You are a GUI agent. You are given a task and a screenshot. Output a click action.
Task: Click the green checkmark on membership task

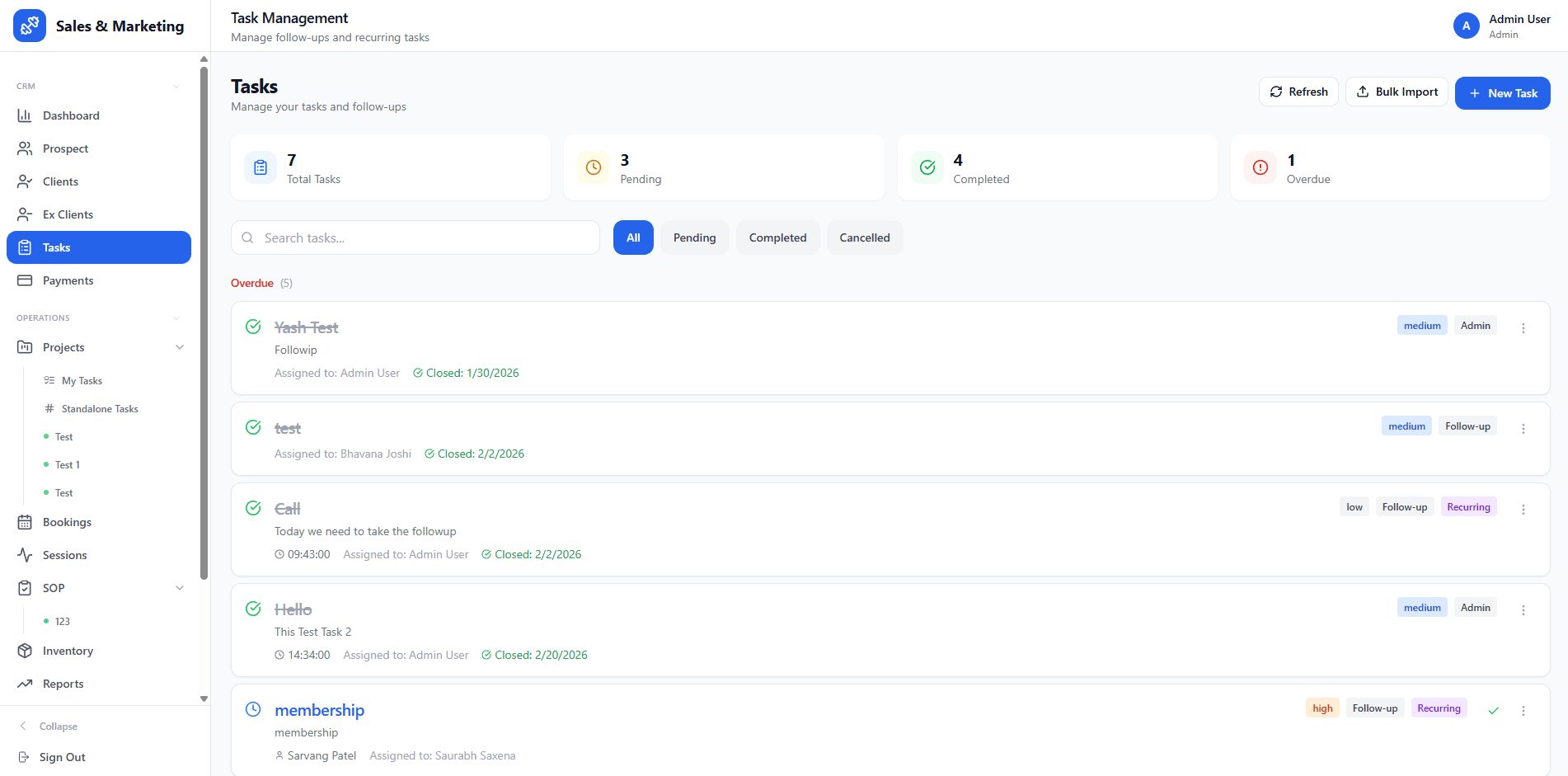[x=1493, y=710]
